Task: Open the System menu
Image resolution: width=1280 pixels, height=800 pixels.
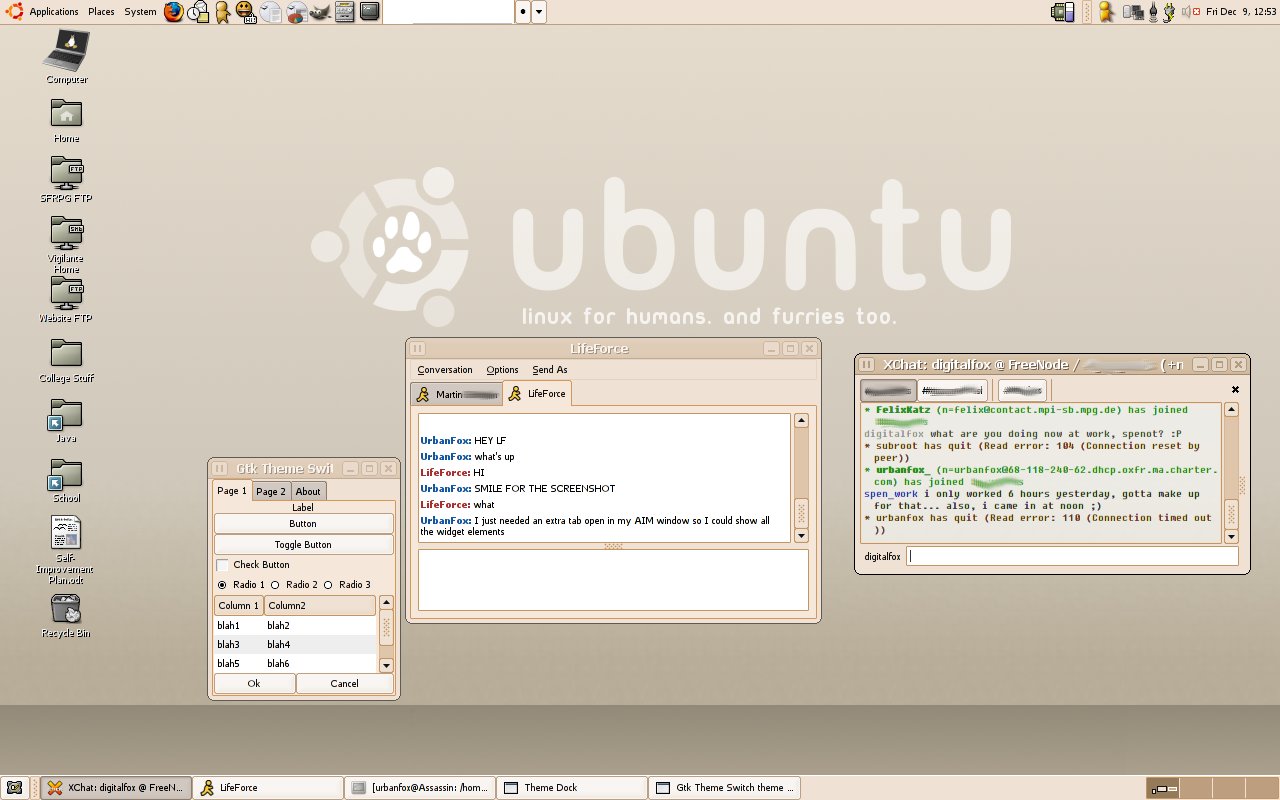Action: (x=140, y=12)
